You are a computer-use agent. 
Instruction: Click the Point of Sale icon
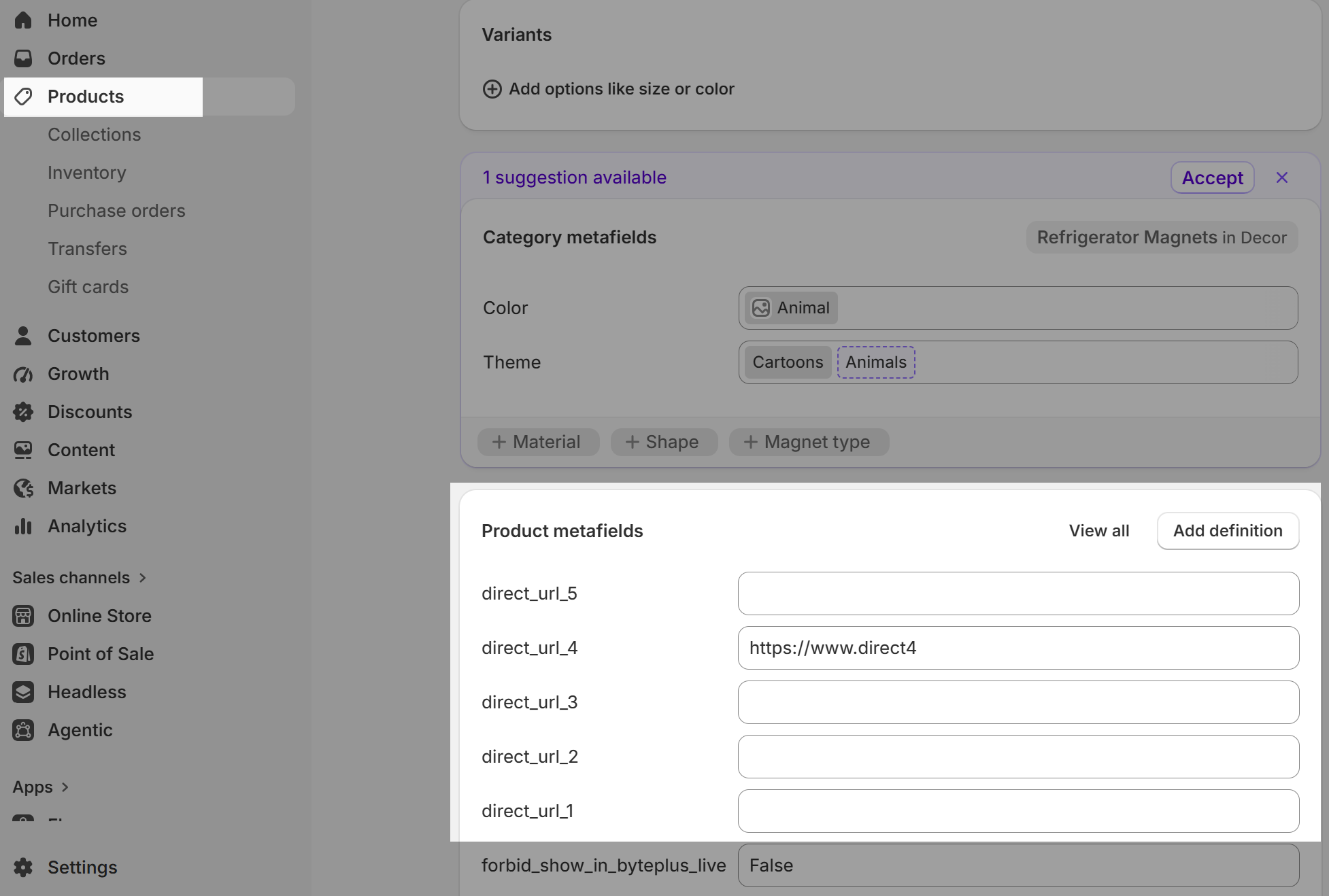point(23,654)
